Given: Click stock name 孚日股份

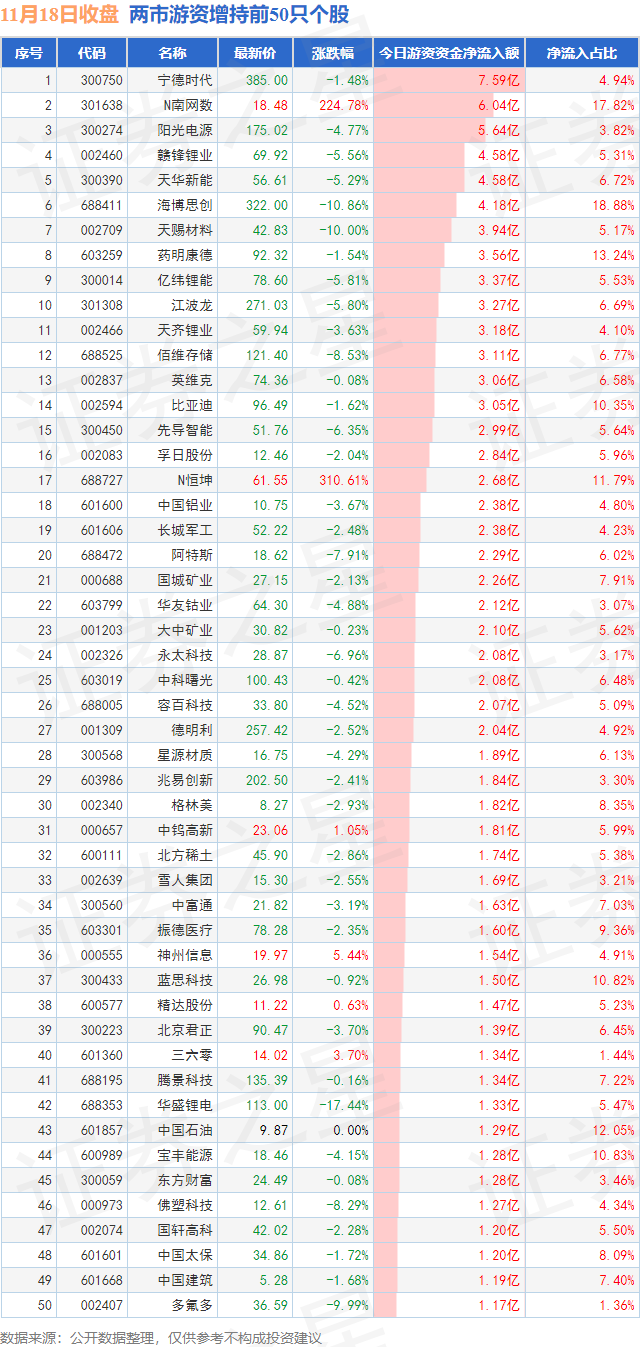Looking at the screenshot, I should click(186, 455).
